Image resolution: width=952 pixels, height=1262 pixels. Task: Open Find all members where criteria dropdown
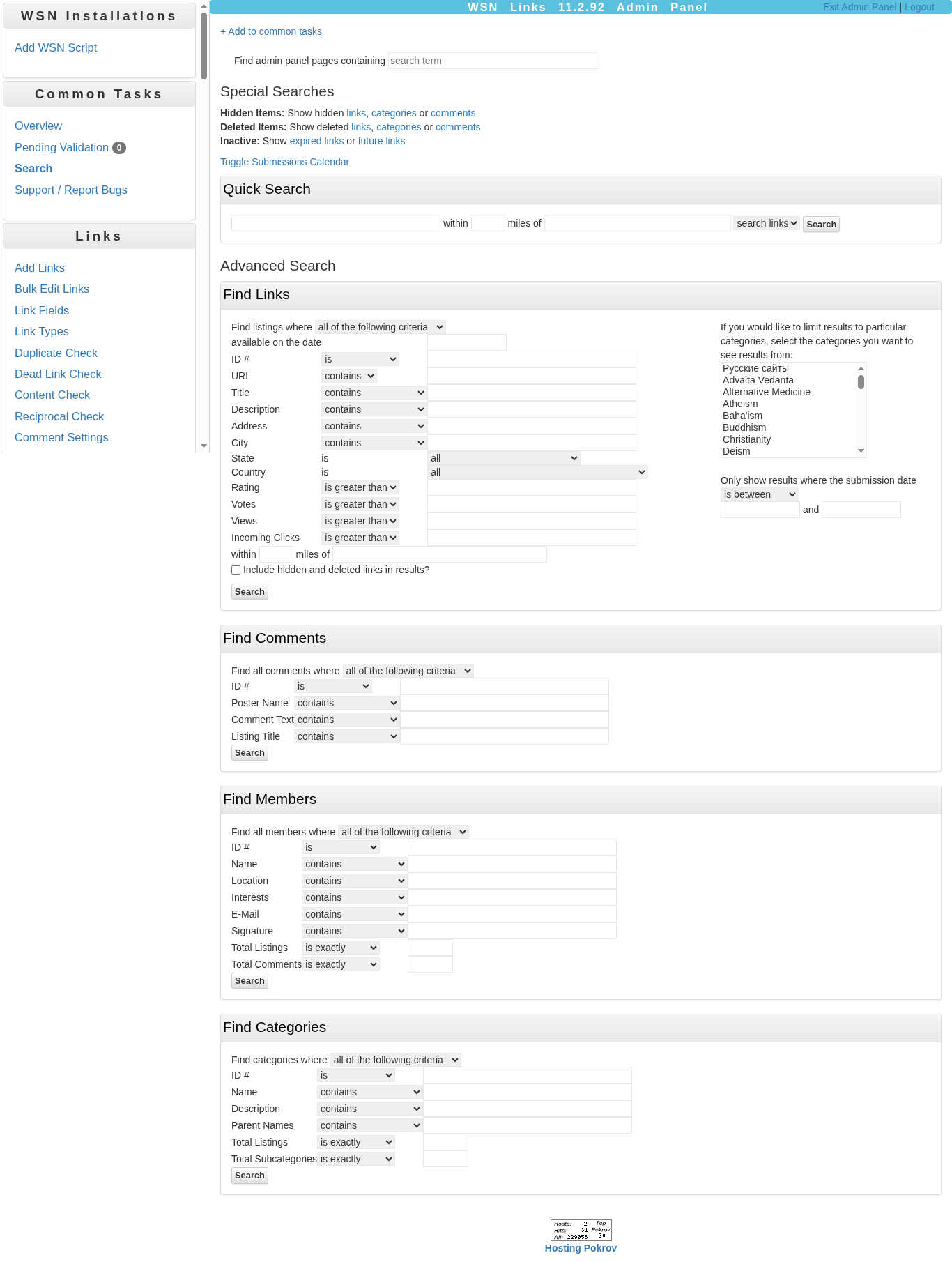tap(404, 832)
